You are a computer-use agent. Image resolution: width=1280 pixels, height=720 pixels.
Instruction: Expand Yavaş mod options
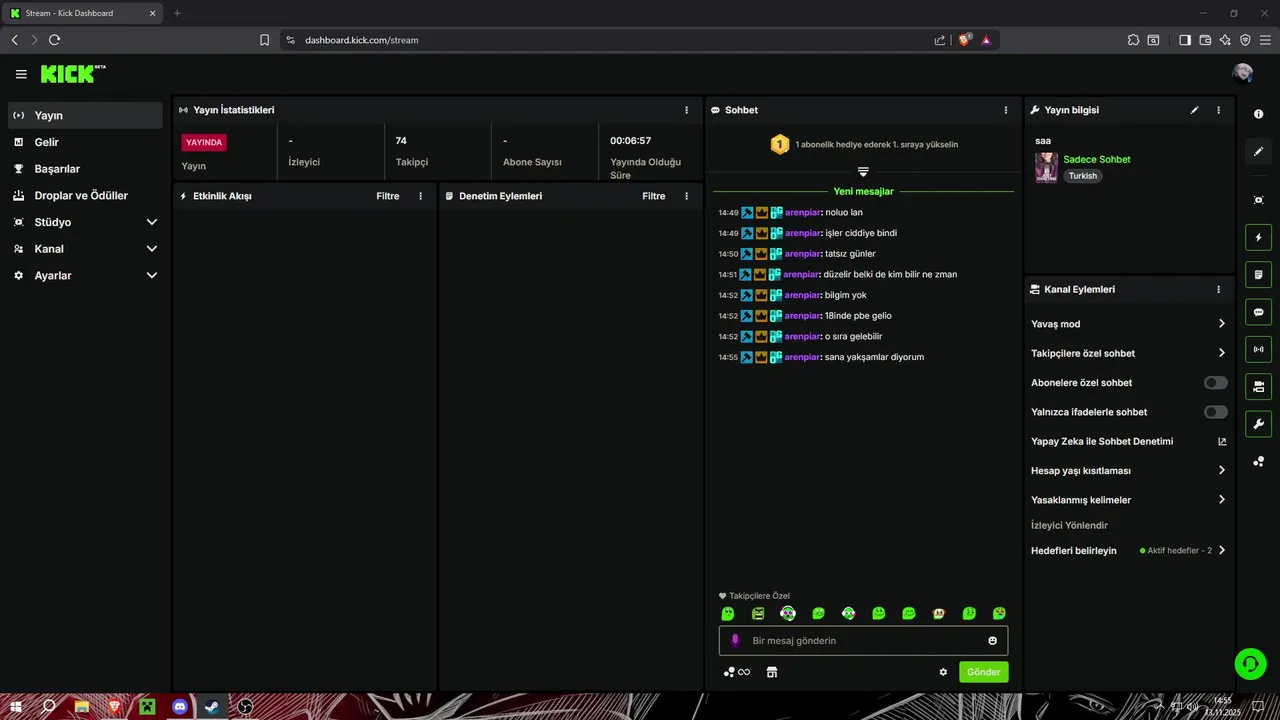(x=1128, y=324)
